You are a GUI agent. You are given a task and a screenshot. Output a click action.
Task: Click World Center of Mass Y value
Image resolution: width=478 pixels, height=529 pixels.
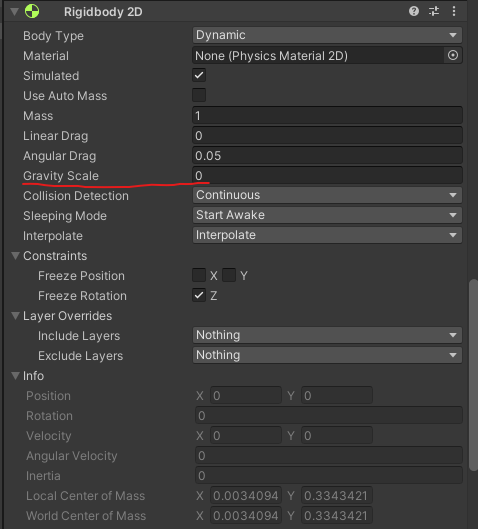click(337, 516)
